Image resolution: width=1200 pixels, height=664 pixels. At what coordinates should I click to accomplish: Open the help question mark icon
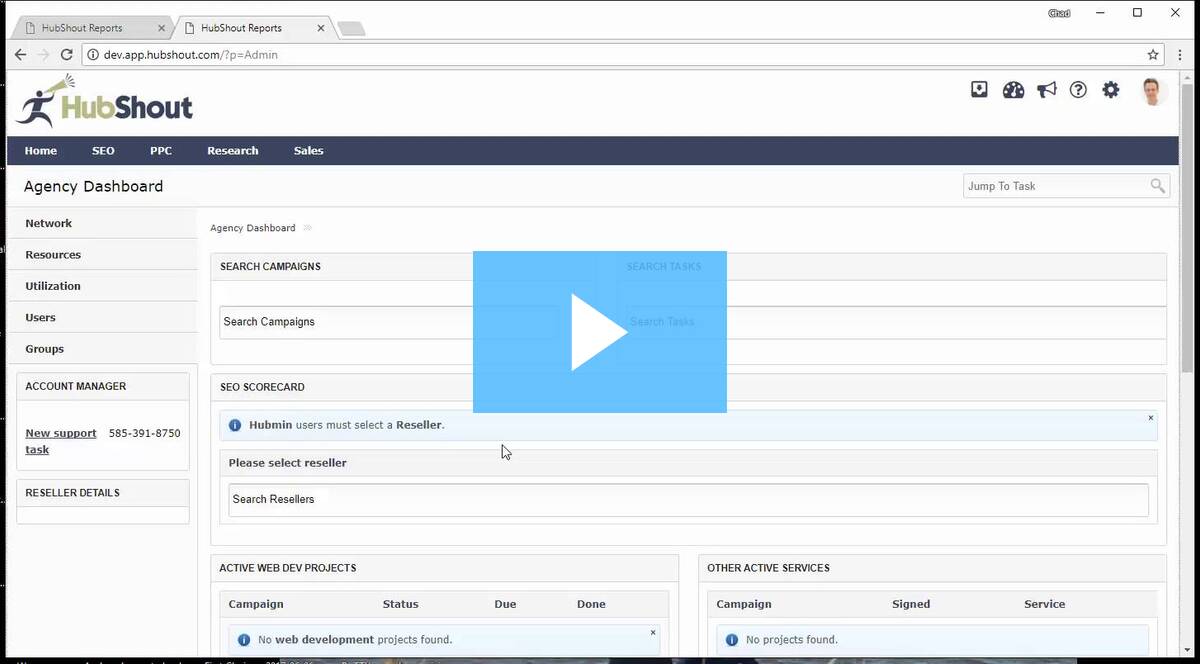tap(1078, 90)
